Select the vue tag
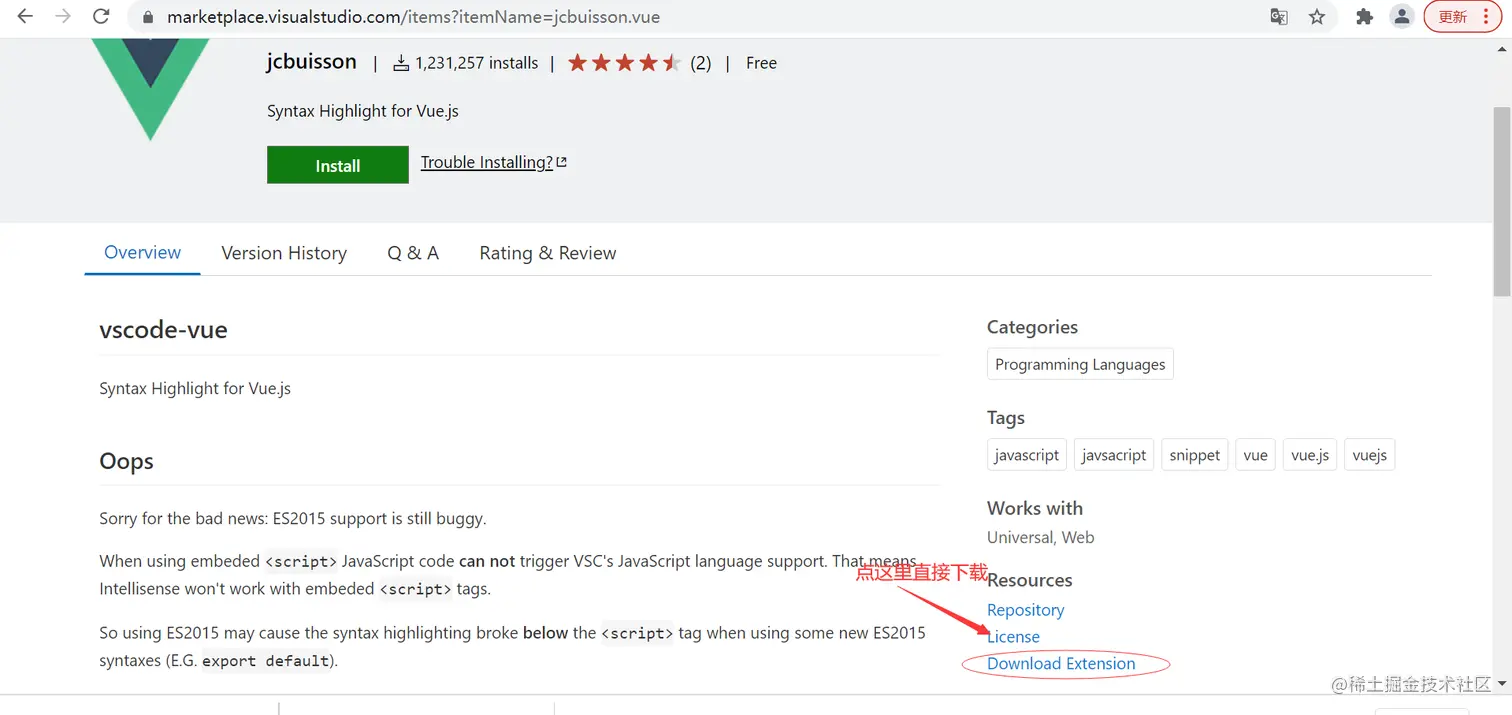1512x715 pixels. (1256, 455)
